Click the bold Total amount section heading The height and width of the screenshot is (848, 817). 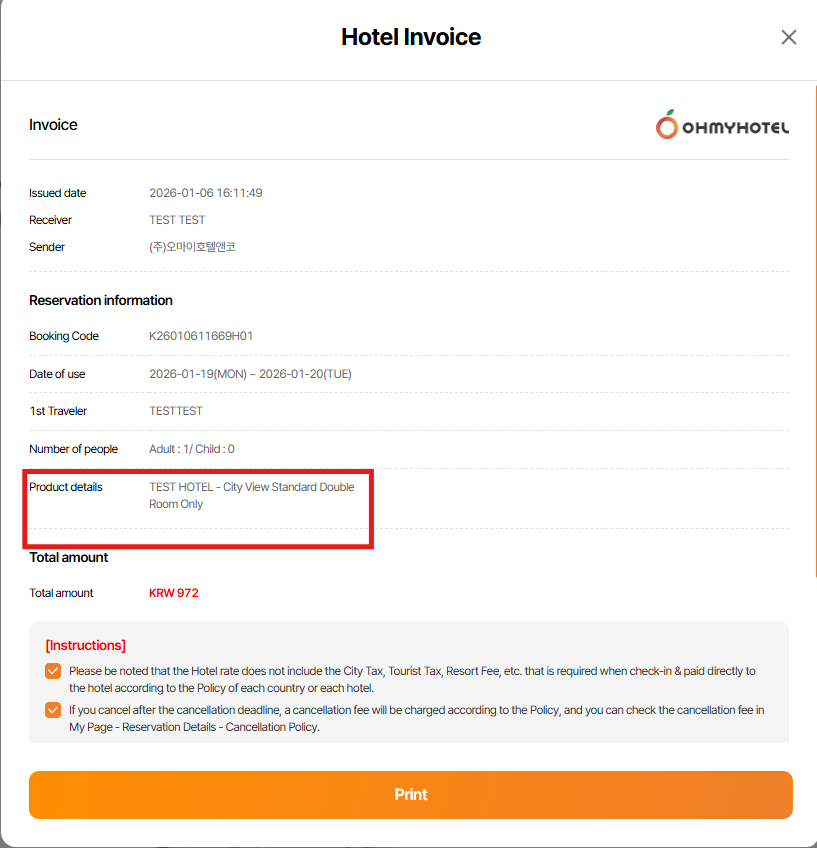[69, 557]
